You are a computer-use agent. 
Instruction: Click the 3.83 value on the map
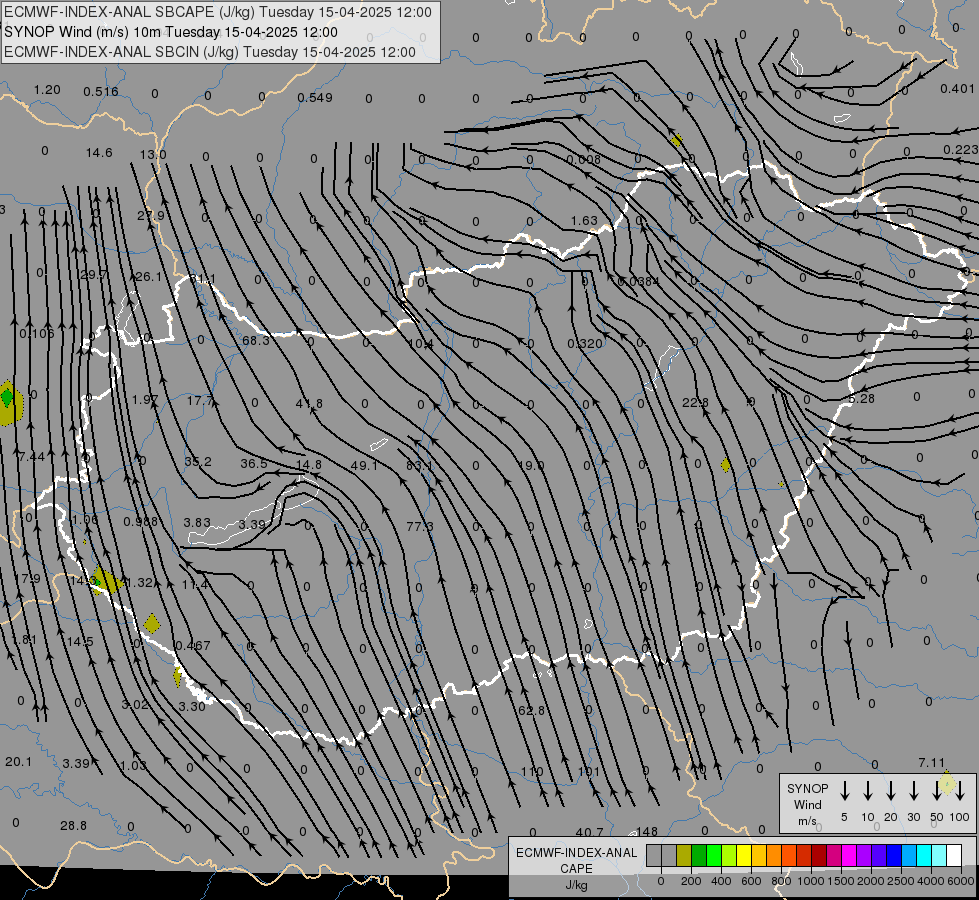(x=197, y=522)
